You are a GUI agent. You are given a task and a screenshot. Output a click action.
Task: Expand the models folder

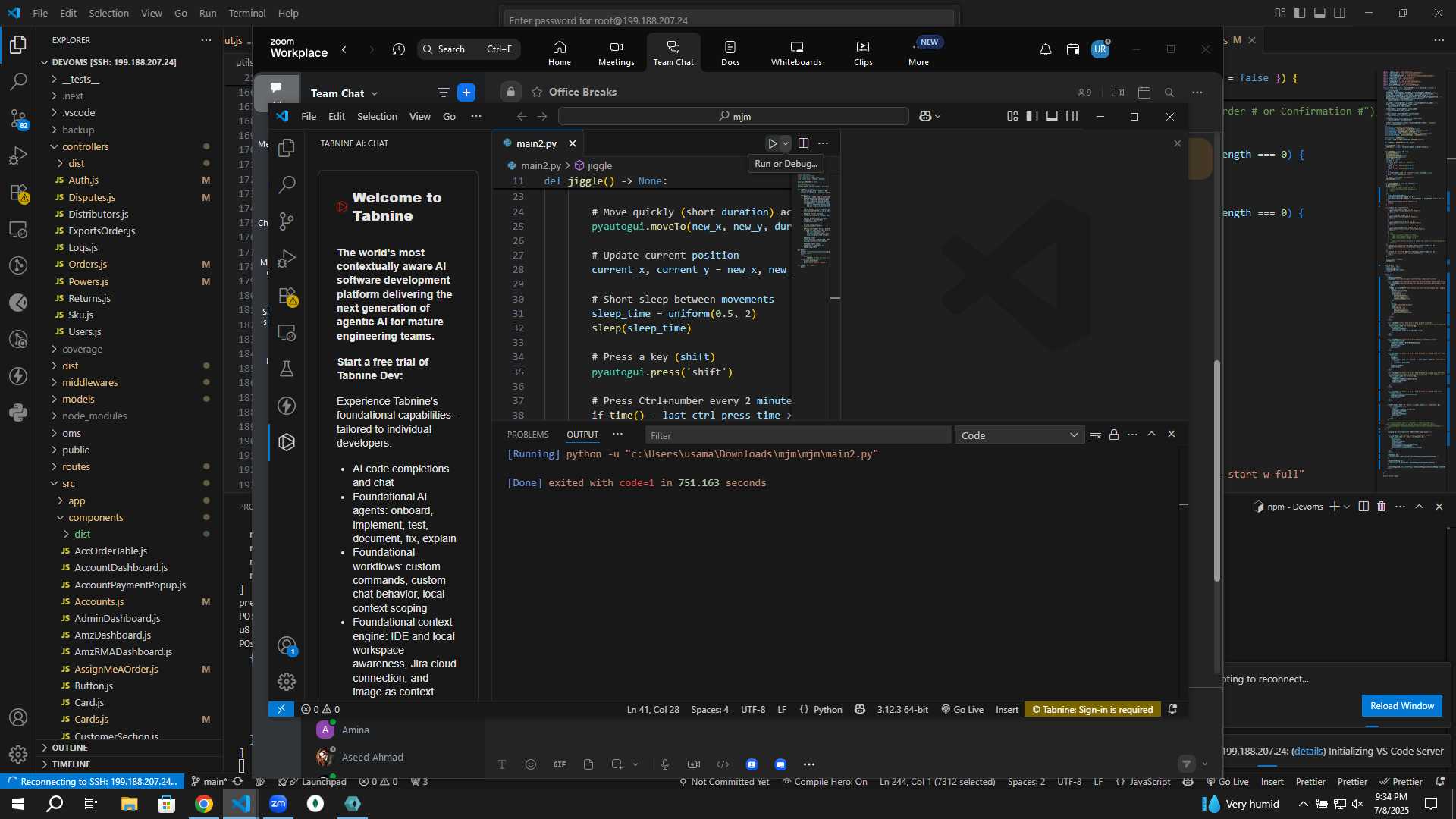coord(78,399)
